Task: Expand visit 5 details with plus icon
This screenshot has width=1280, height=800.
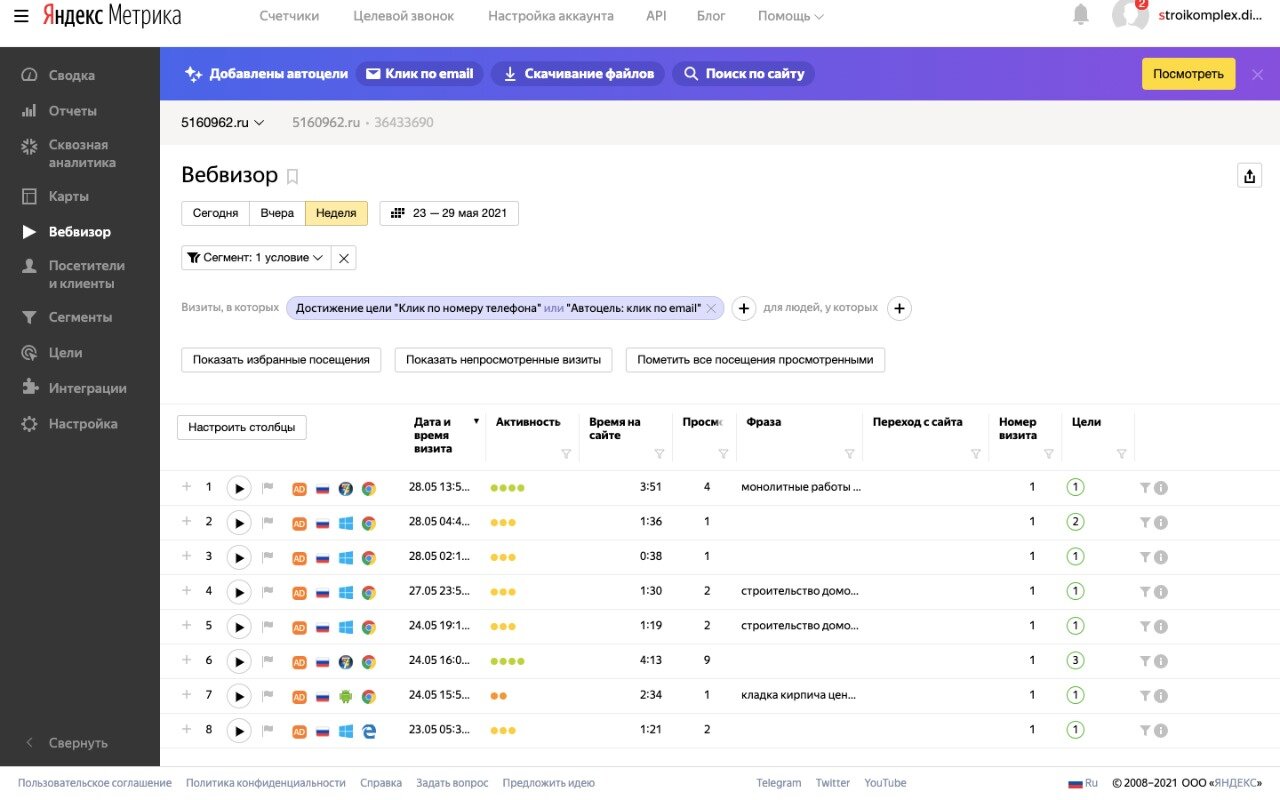Action: [186, 625]
